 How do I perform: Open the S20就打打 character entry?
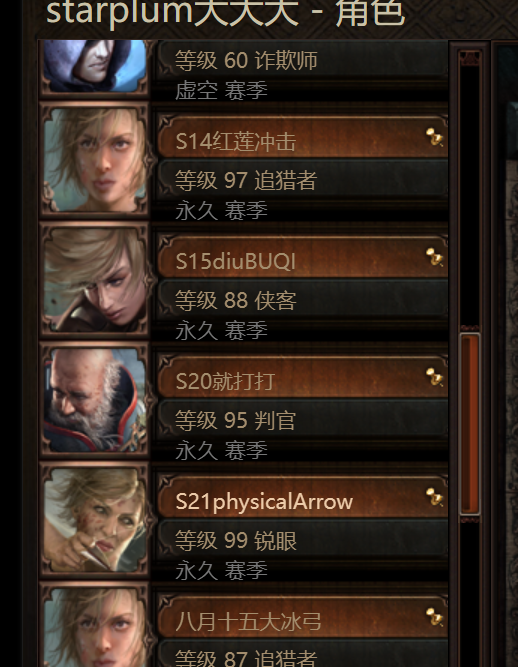[302, 377]
